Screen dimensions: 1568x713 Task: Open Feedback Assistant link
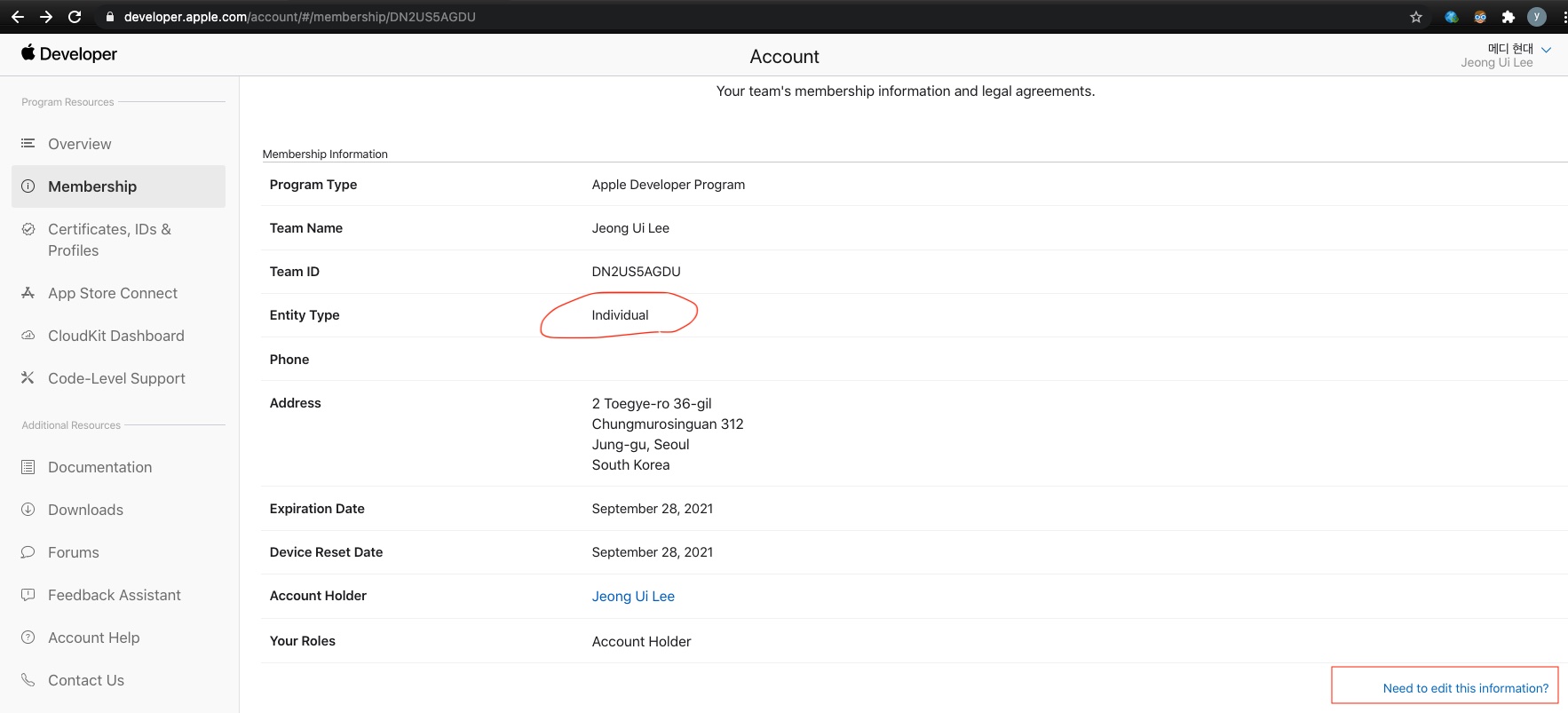[115, 595]
